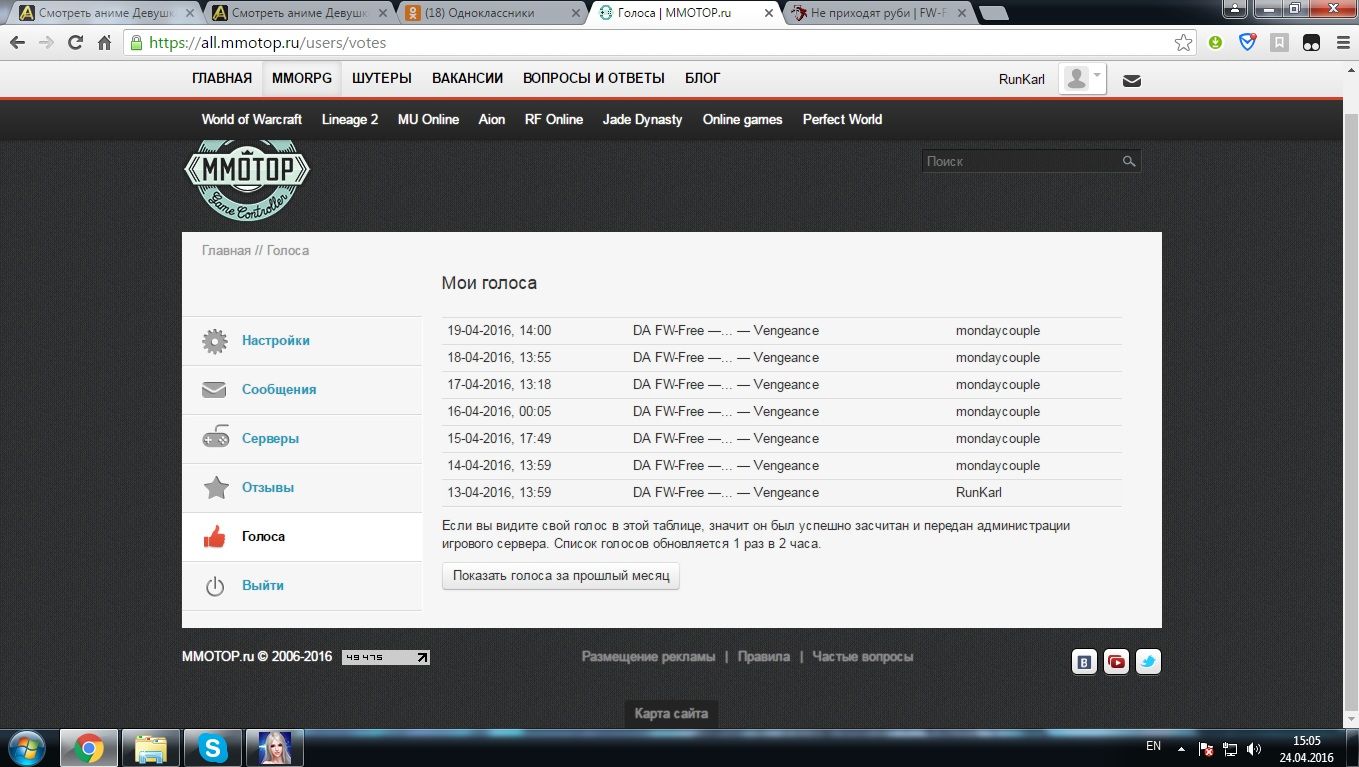1359x767 pixels.
Task: Select Серверы in the sidebar
Action: [x=270, y=439]
